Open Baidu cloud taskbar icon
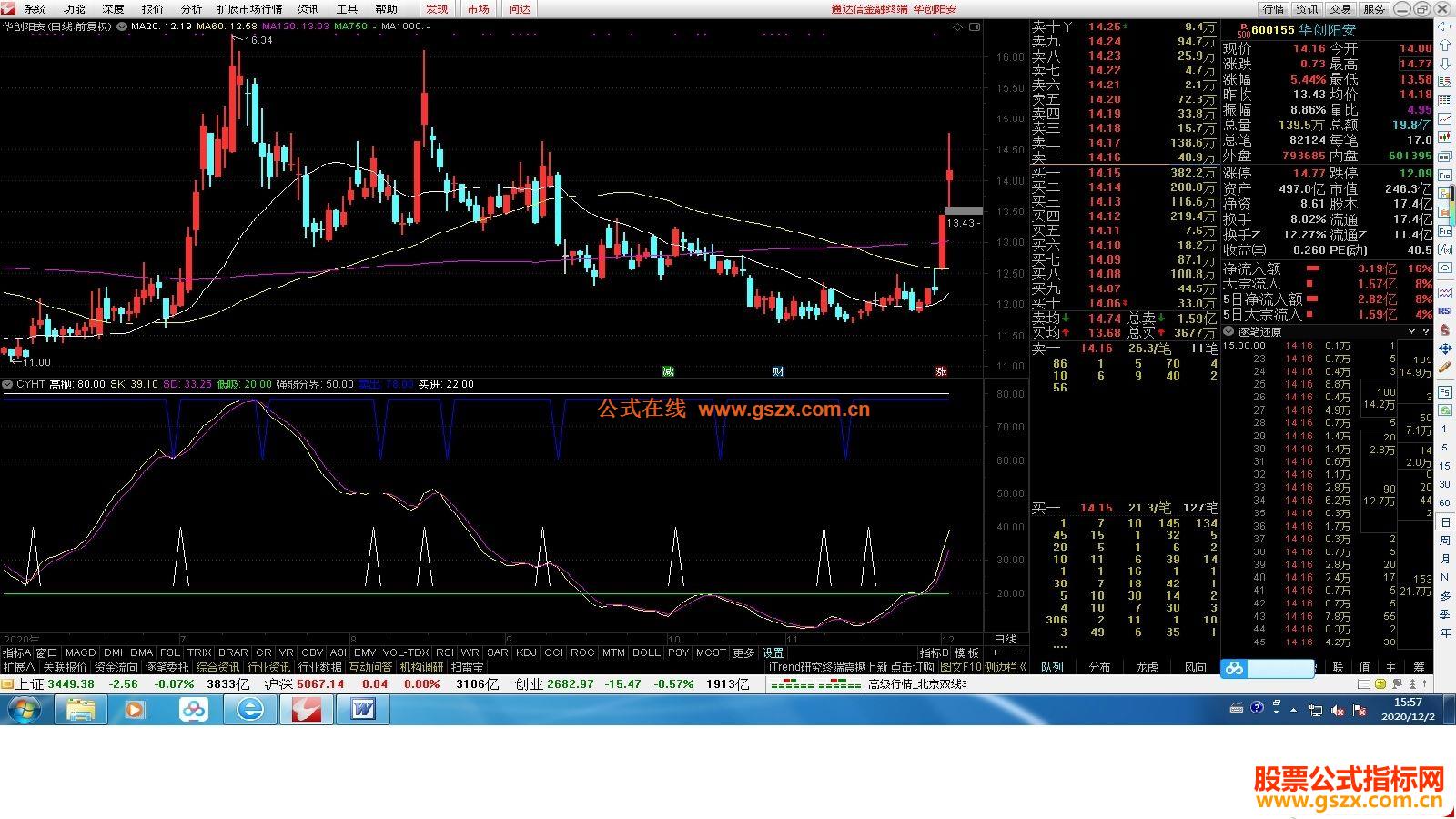1456x819 pixels. (193, 710)
